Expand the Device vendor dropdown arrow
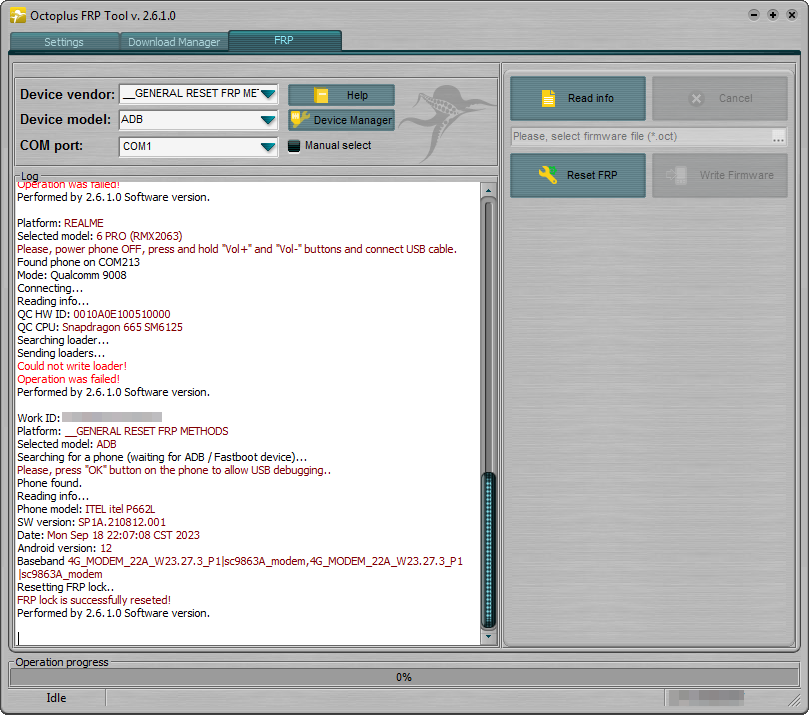 268,94
